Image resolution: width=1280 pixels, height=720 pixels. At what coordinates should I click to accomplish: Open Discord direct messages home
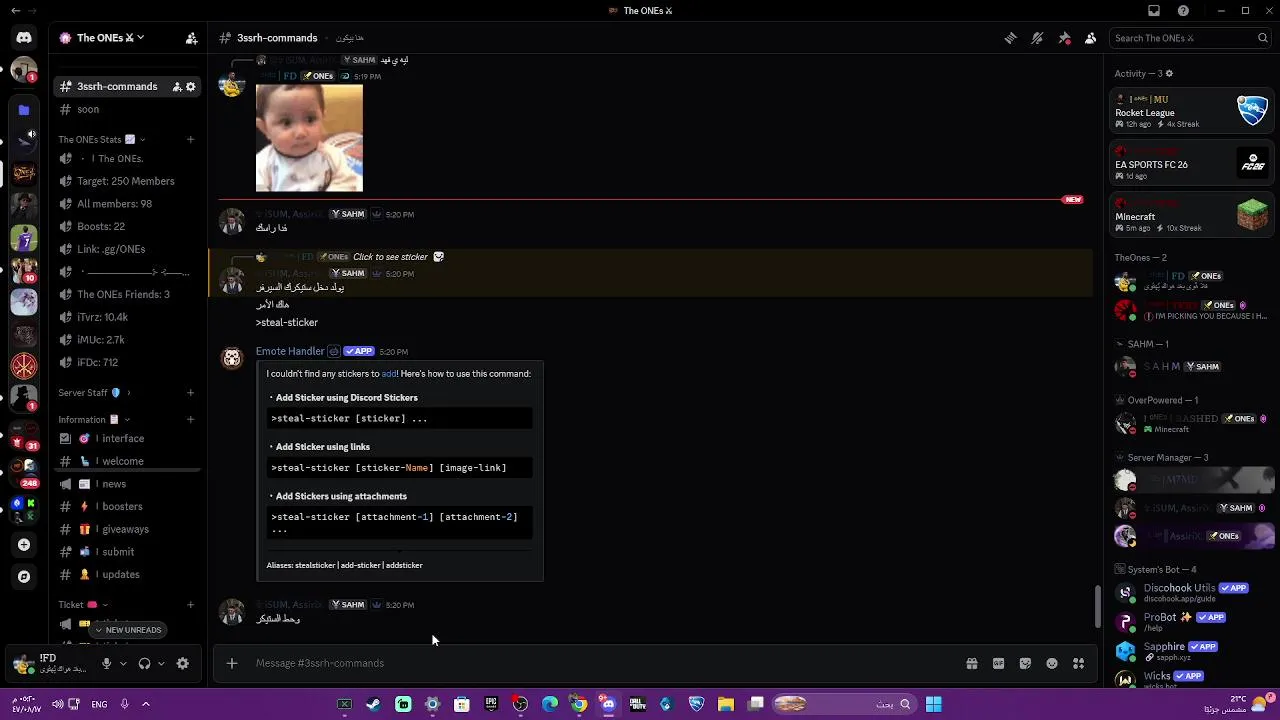24,38
